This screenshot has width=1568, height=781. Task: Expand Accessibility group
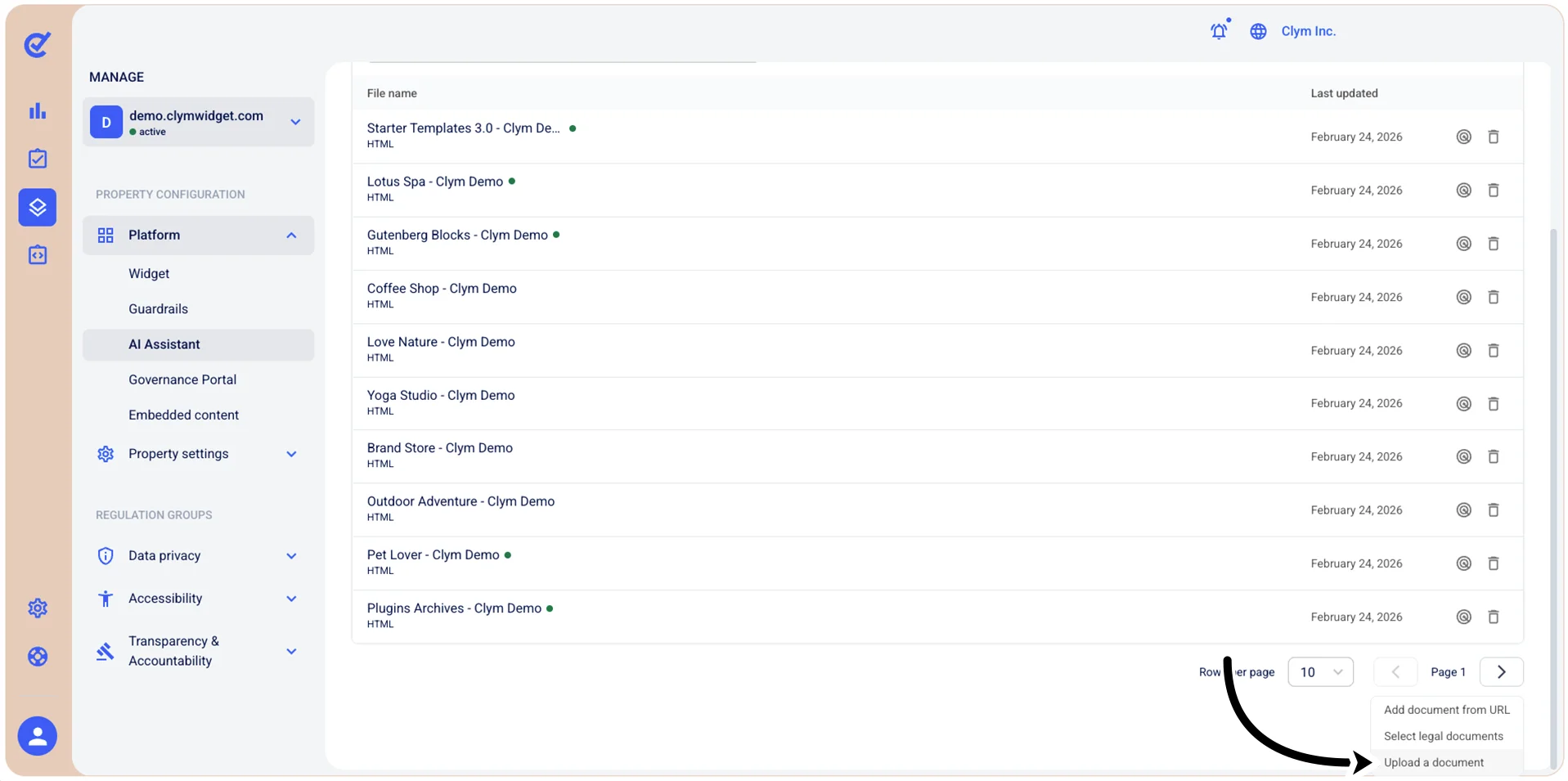click(198, 599)
